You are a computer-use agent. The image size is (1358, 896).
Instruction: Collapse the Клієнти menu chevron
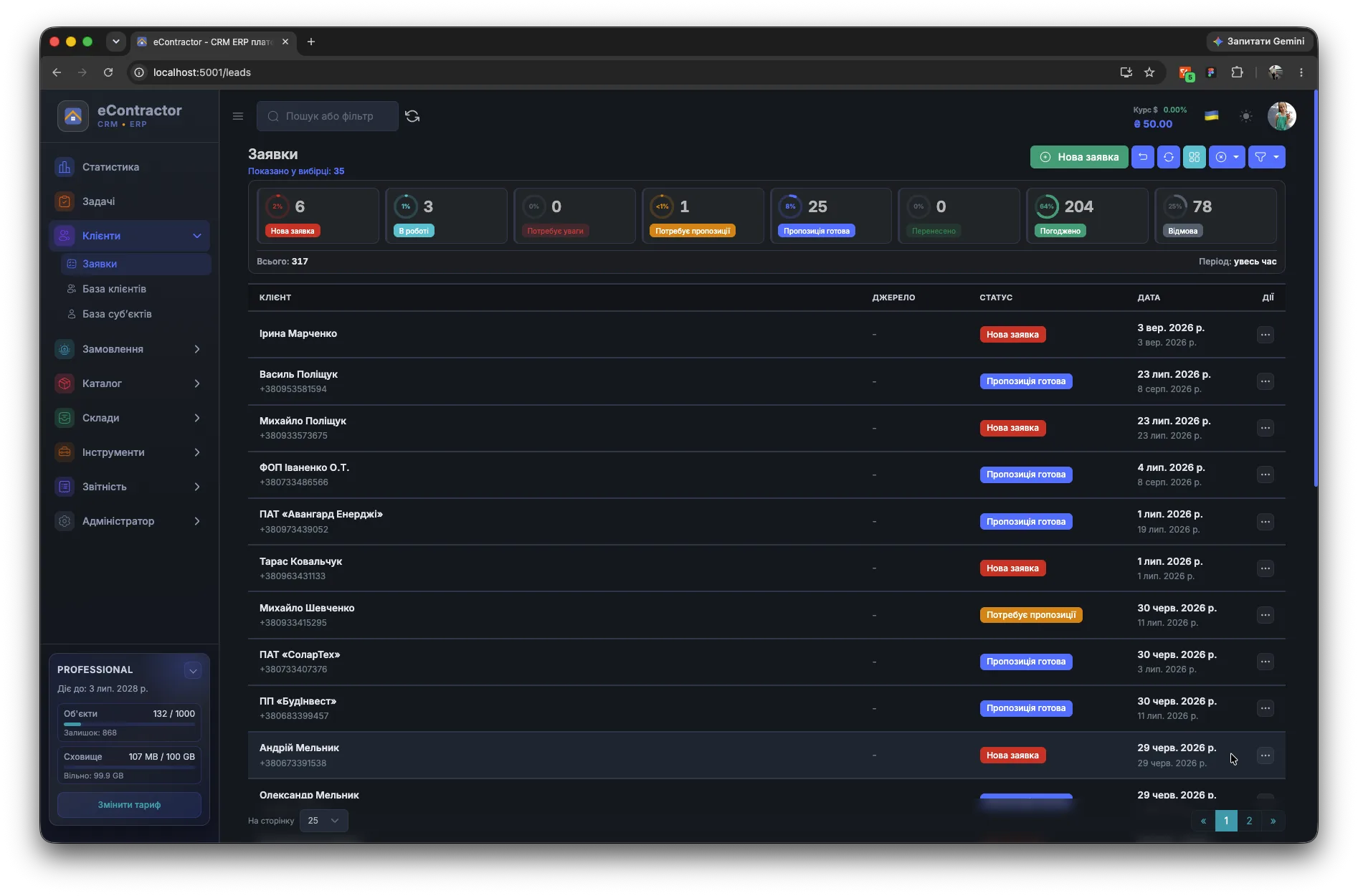[197, 236]
